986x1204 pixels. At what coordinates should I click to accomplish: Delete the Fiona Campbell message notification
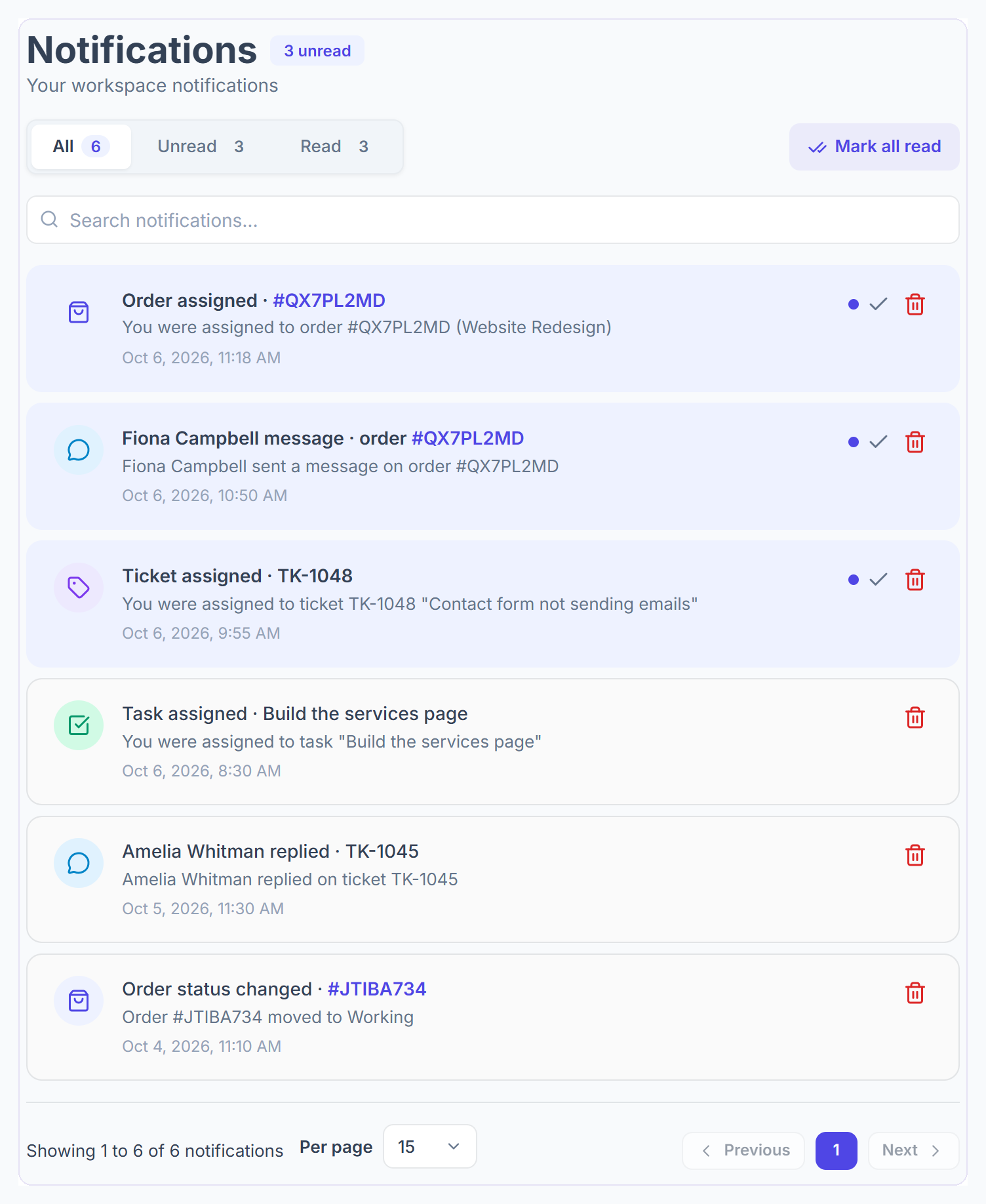coord(915,442)
